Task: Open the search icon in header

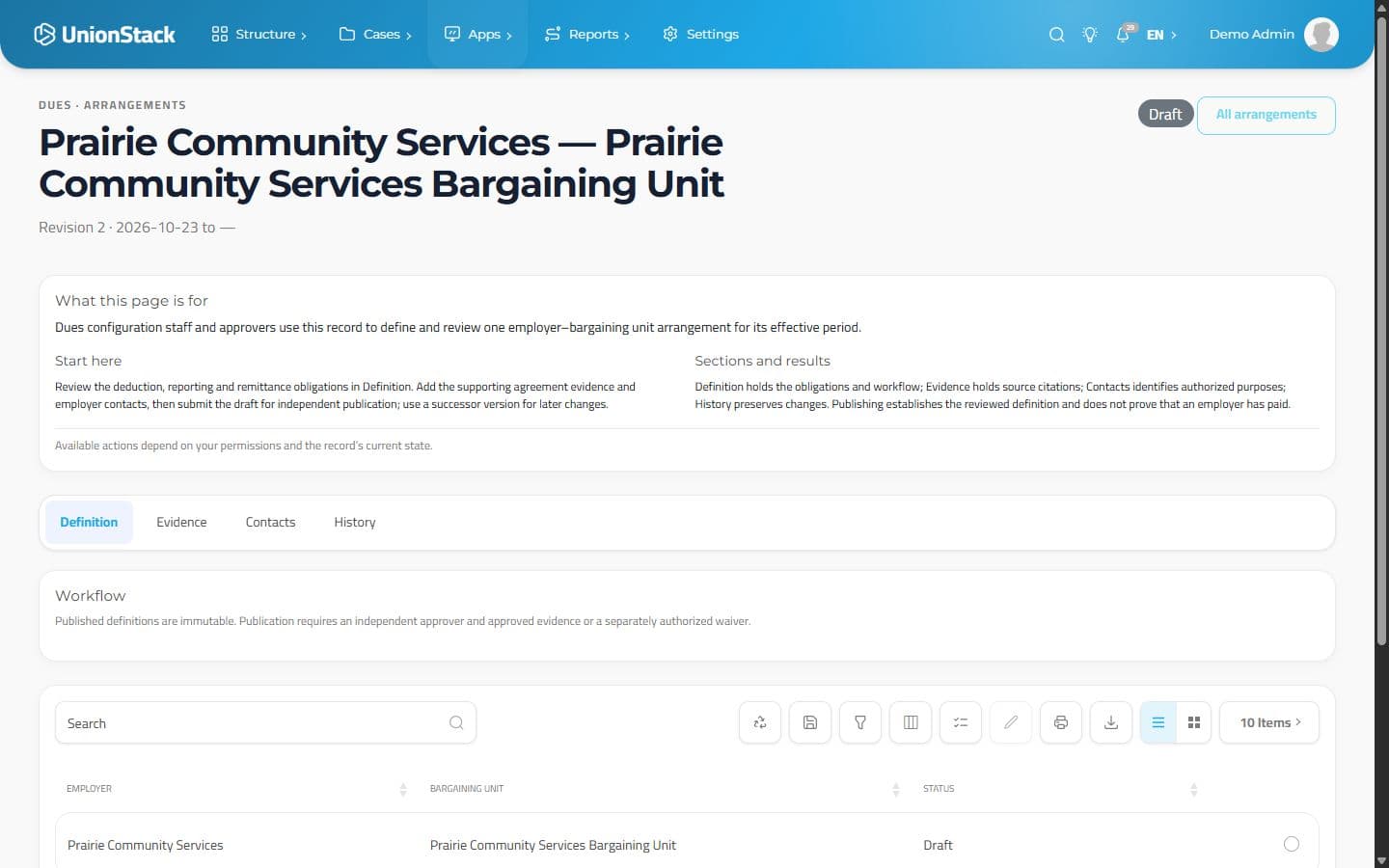Action: pyautogui.click(x=1057, y=34)
